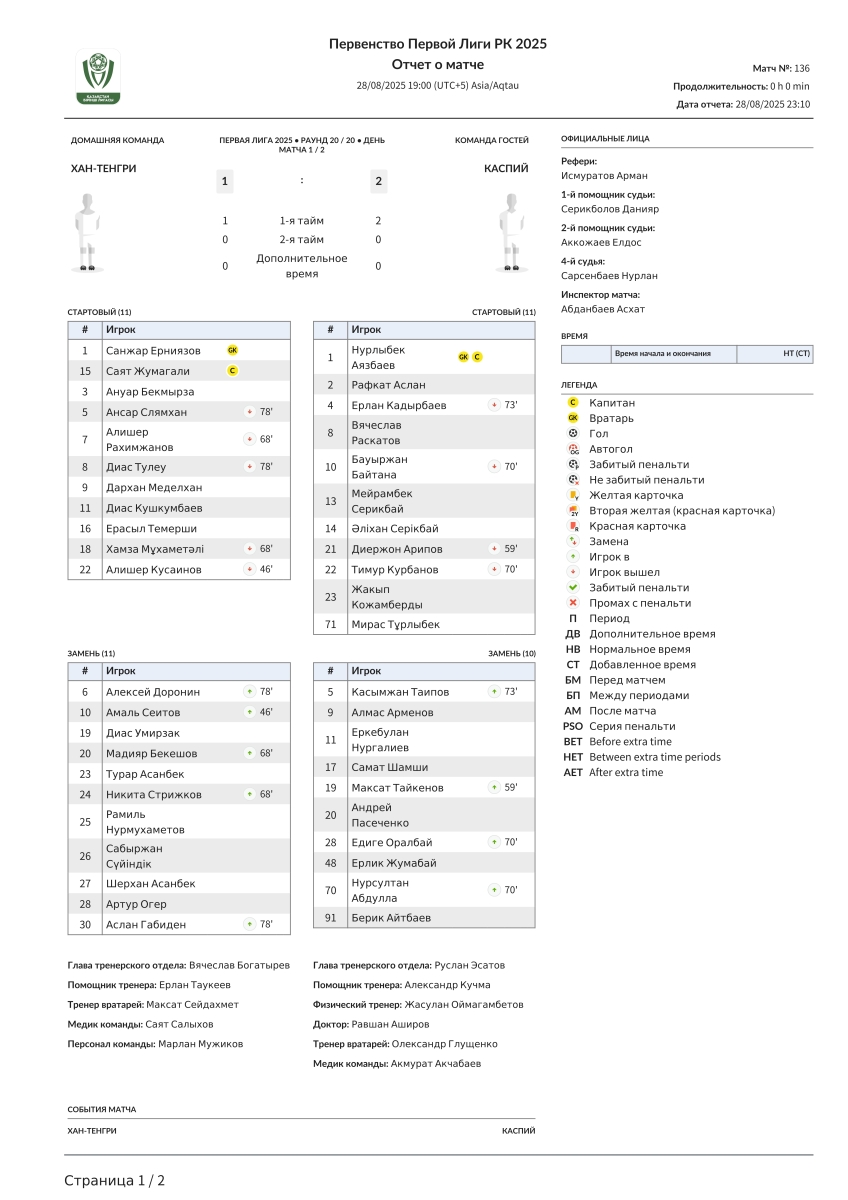Click the player-out icon for Ансар Слямхан
This screenshot has height=1200, width=848.
(x=250, y=412)
